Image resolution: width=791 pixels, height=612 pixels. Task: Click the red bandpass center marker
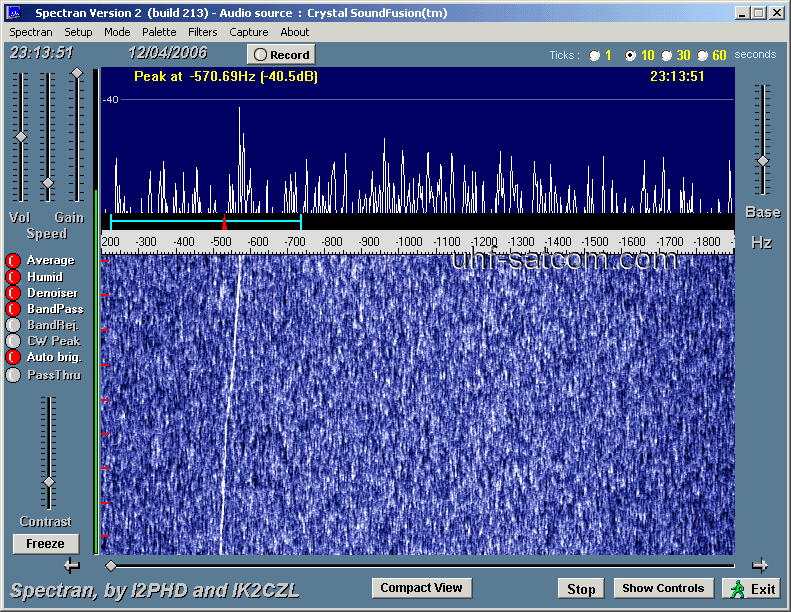coord(224,222)
